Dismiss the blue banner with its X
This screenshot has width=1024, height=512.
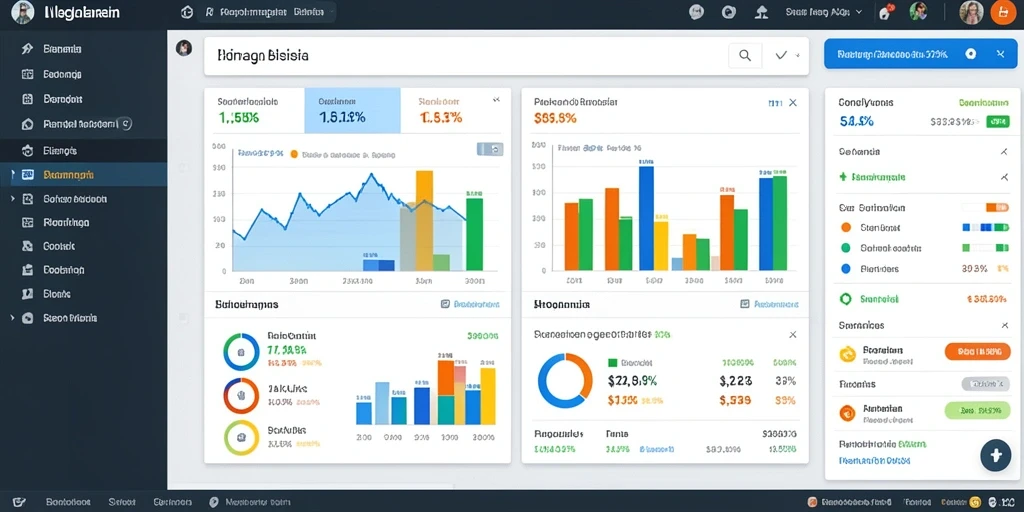pos(1000,54)
